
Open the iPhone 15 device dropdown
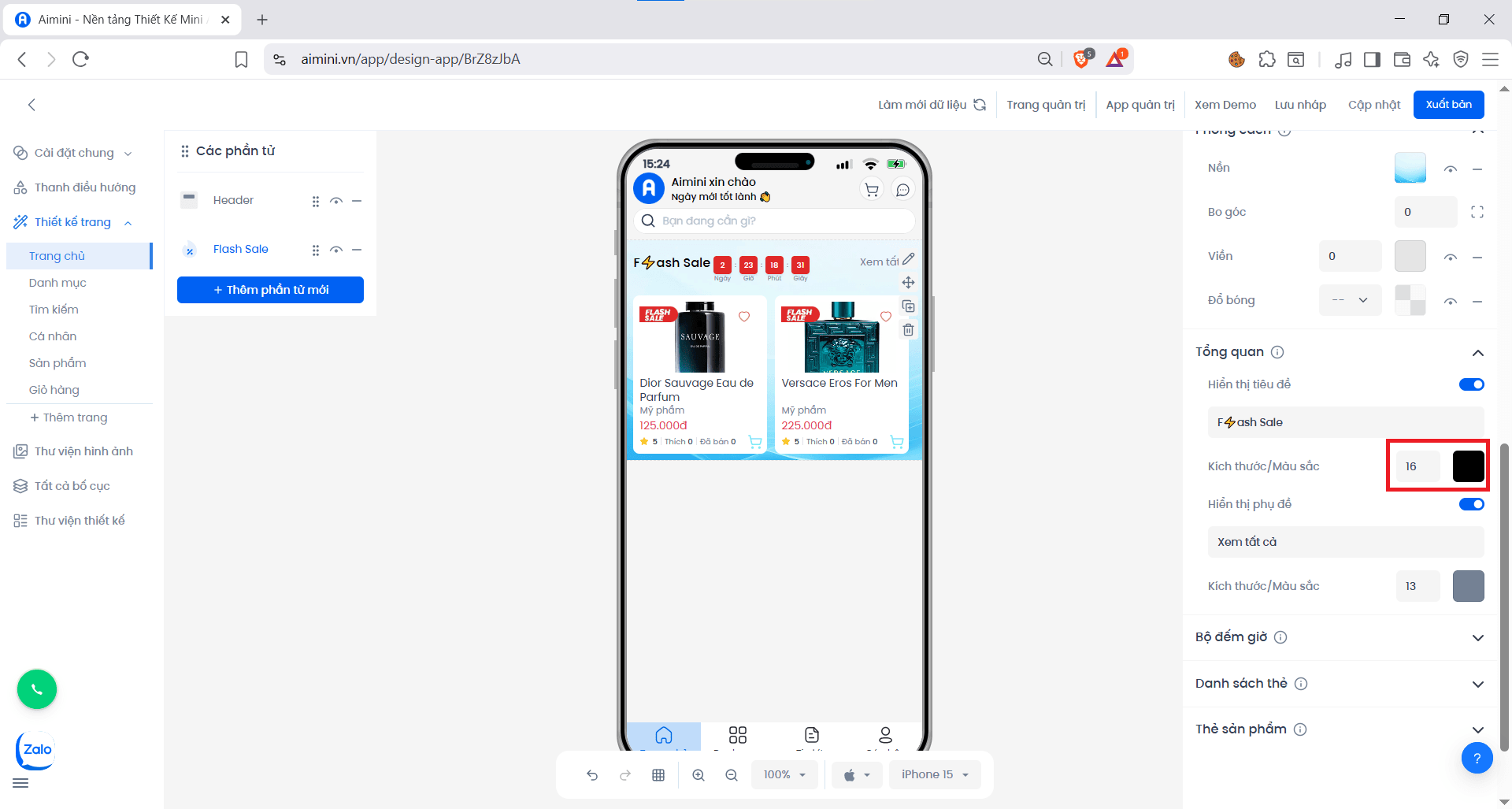pyautogui.click(x=935, y=775)
